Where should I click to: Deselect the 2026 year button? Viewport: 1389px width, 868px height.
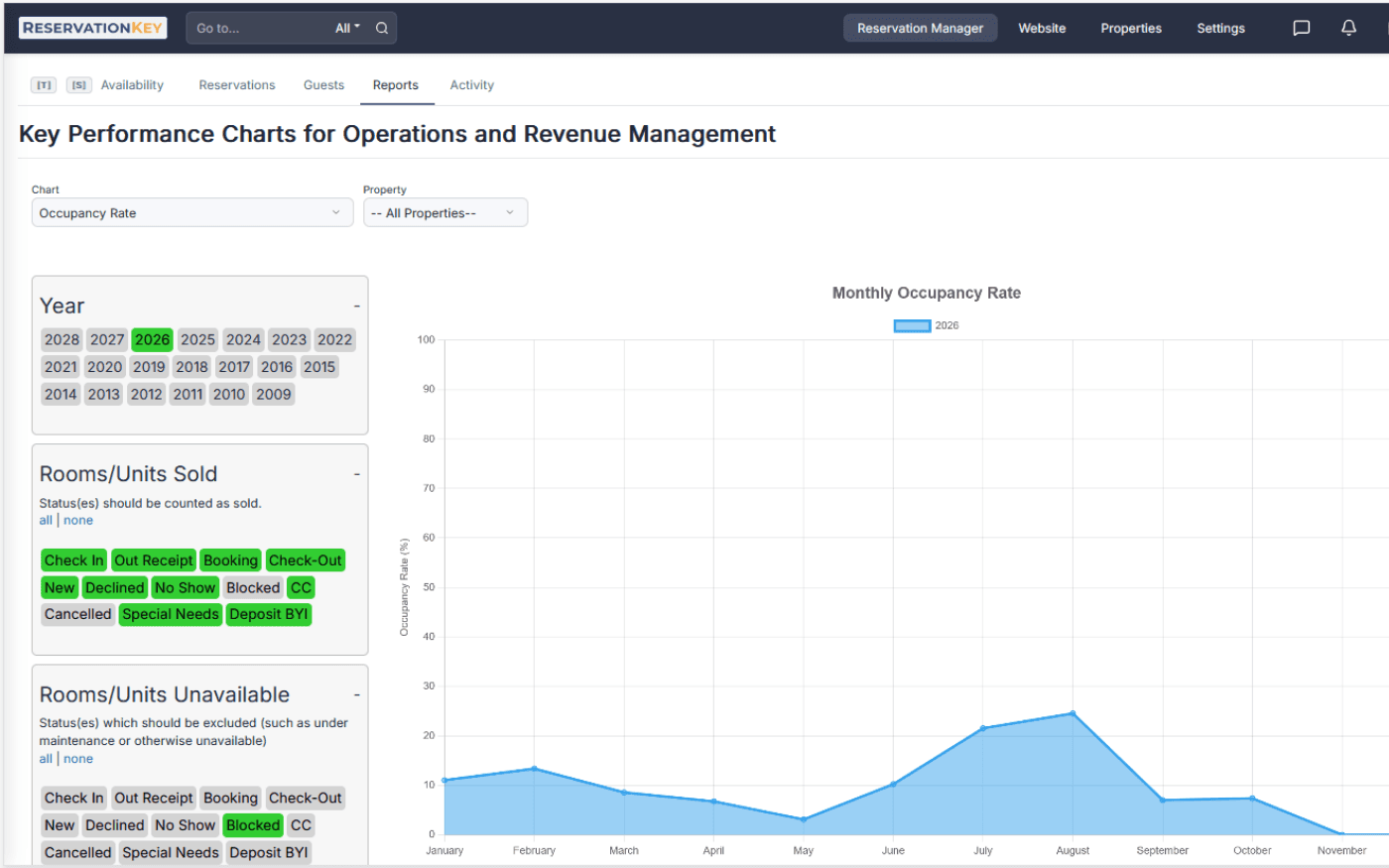pos(152,339)
